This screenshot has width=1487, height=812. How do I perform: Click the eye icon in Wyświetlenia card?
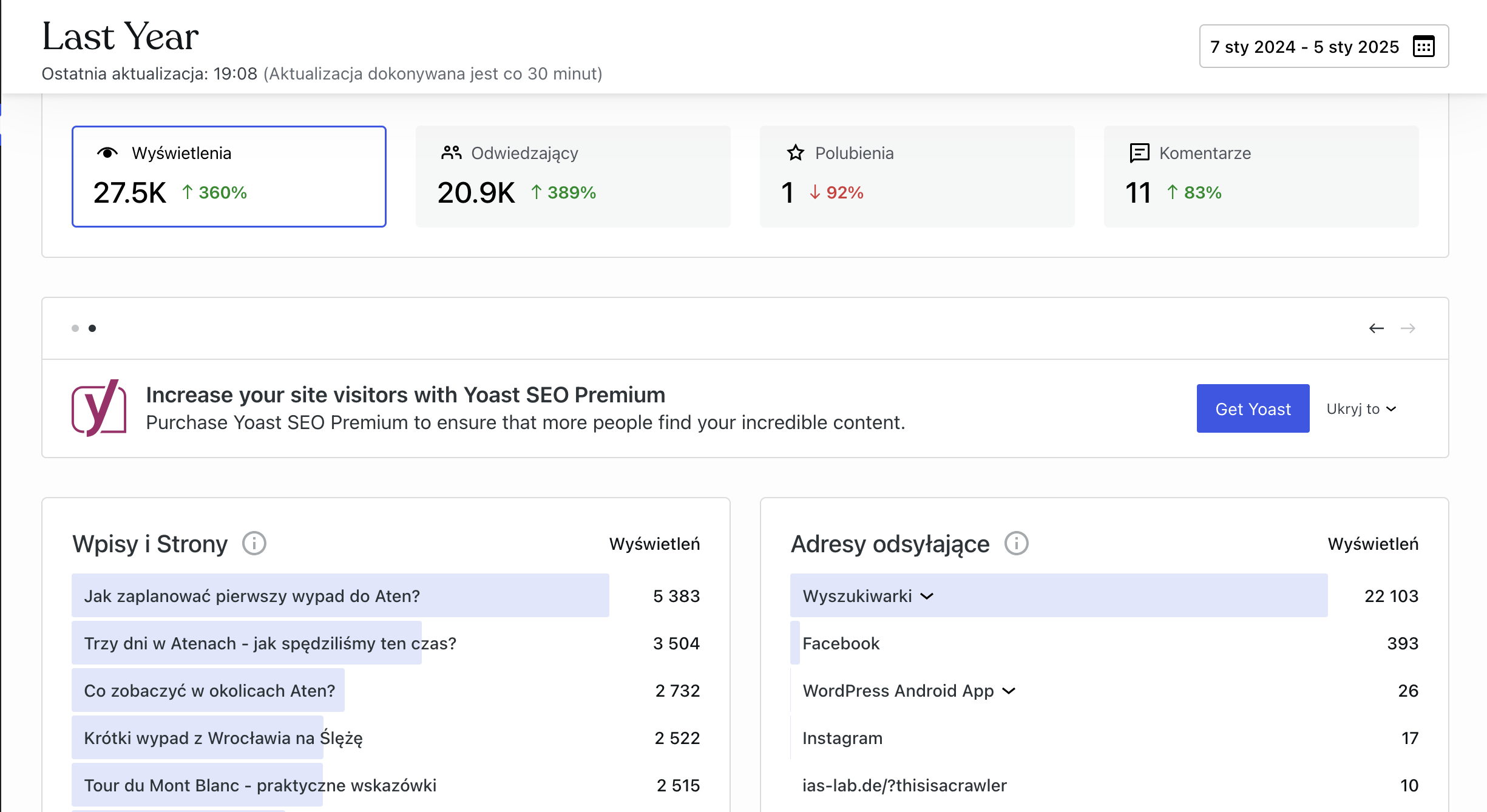click(107, 153)
